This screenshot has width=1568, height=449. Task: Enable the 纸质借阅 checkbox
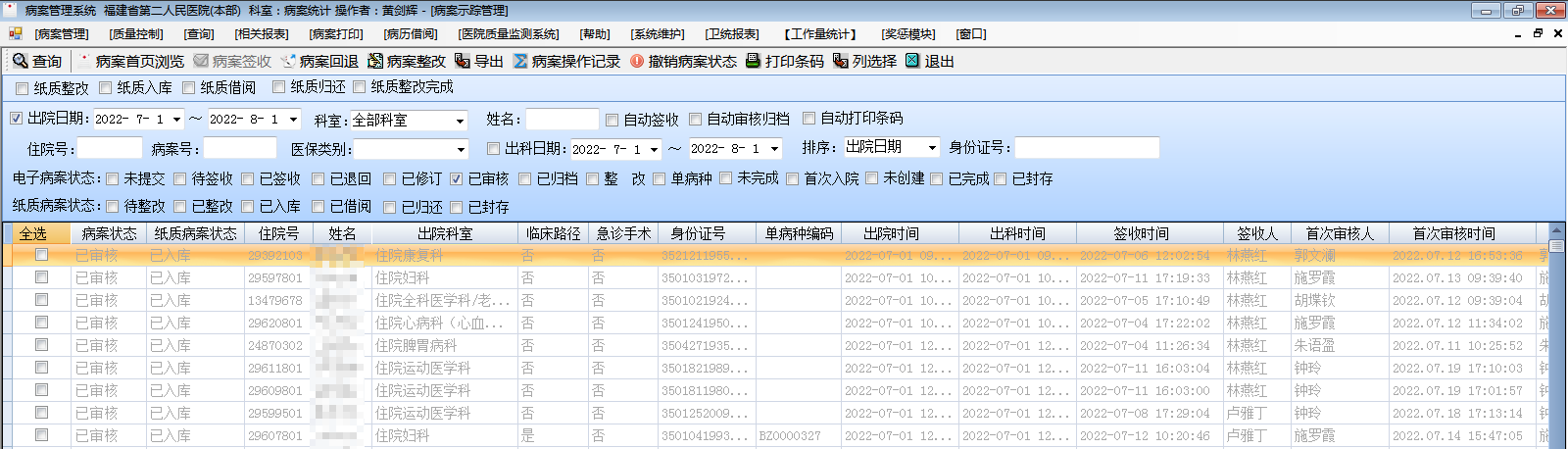click(x=188, y=87)
